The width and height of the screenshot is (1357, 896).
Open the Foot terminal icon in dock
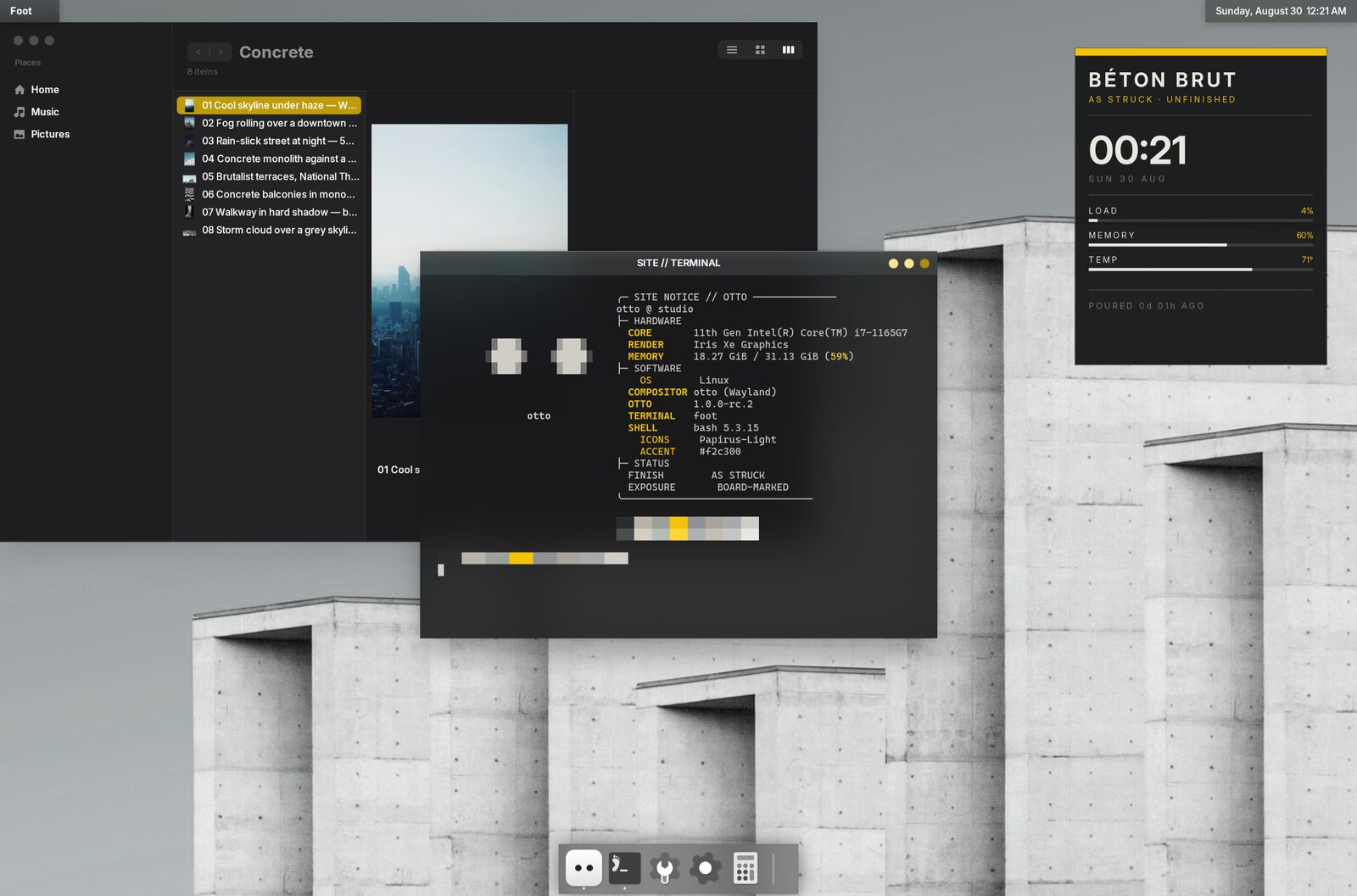pyautogui.click(x=624, y=868)
